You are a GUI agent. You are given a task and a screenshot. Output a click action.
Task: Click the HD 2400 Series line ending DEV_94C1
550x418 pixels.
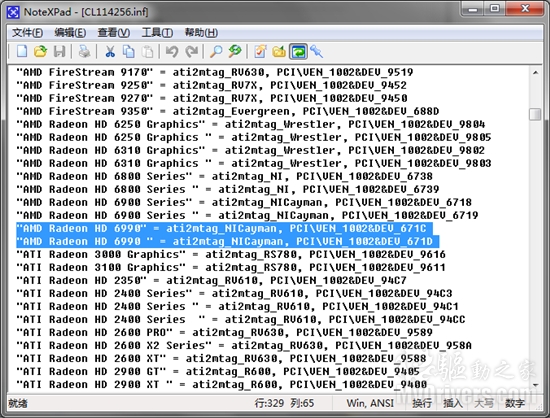click(x=237, y=306)
